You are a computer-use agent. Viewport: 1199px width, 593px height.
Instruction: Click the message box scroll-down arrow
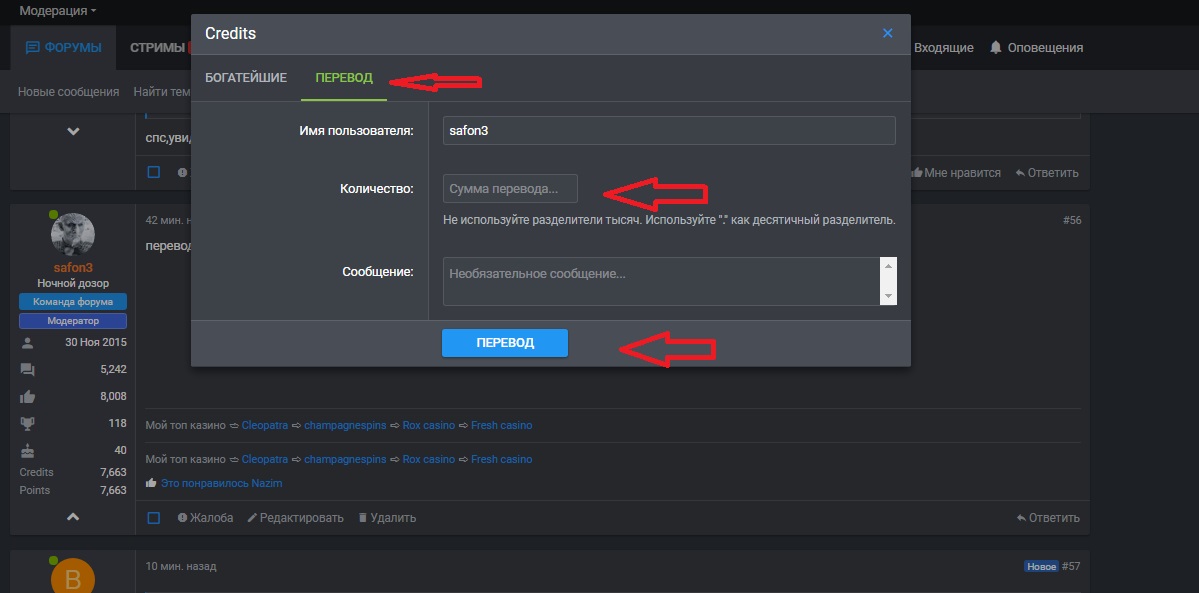(x=888, y=297)
